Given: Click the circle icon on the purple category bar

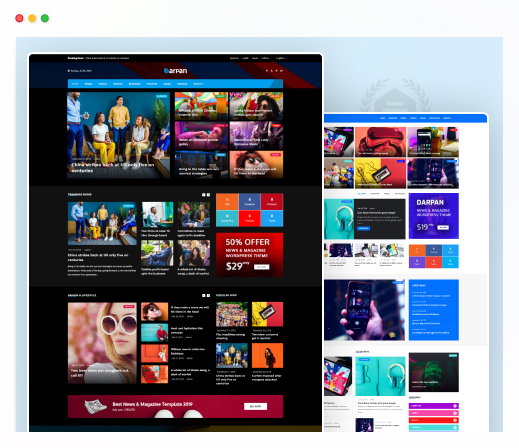Looking at the screenshot, I should tap(455, 406).
